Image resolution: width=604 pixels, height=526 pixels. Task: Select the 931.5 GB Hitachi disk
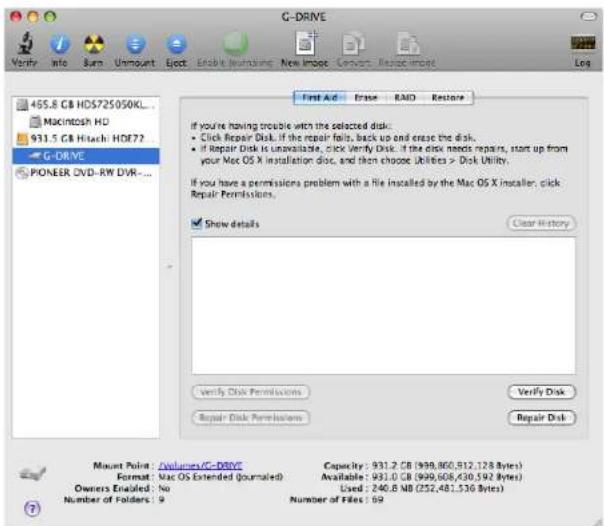[86, 138]
